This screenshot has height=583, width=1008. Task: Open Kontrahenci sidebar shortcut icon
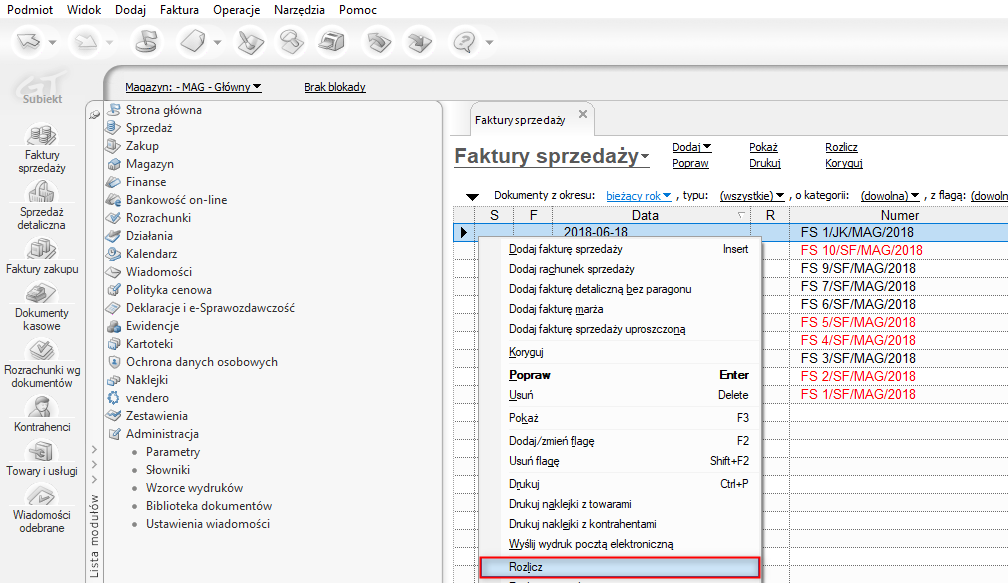[41, 407]
